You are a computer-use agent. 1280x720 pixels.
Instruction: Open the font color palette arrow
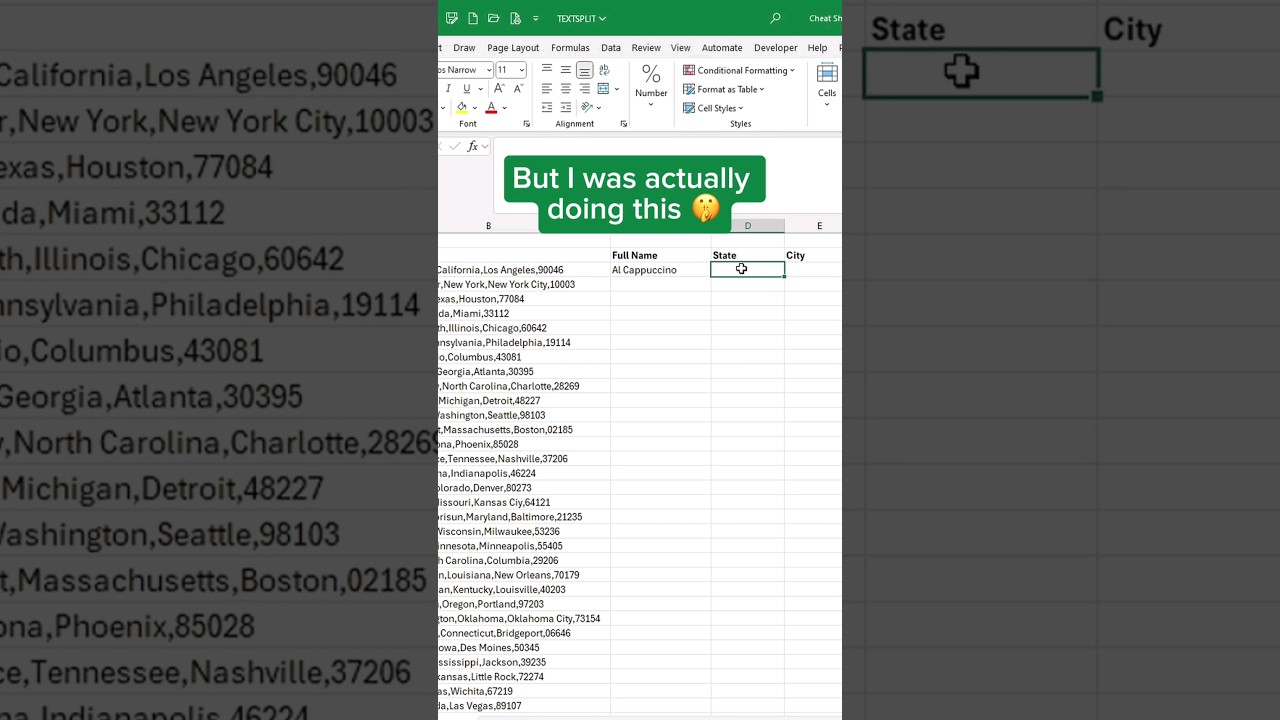504,108
